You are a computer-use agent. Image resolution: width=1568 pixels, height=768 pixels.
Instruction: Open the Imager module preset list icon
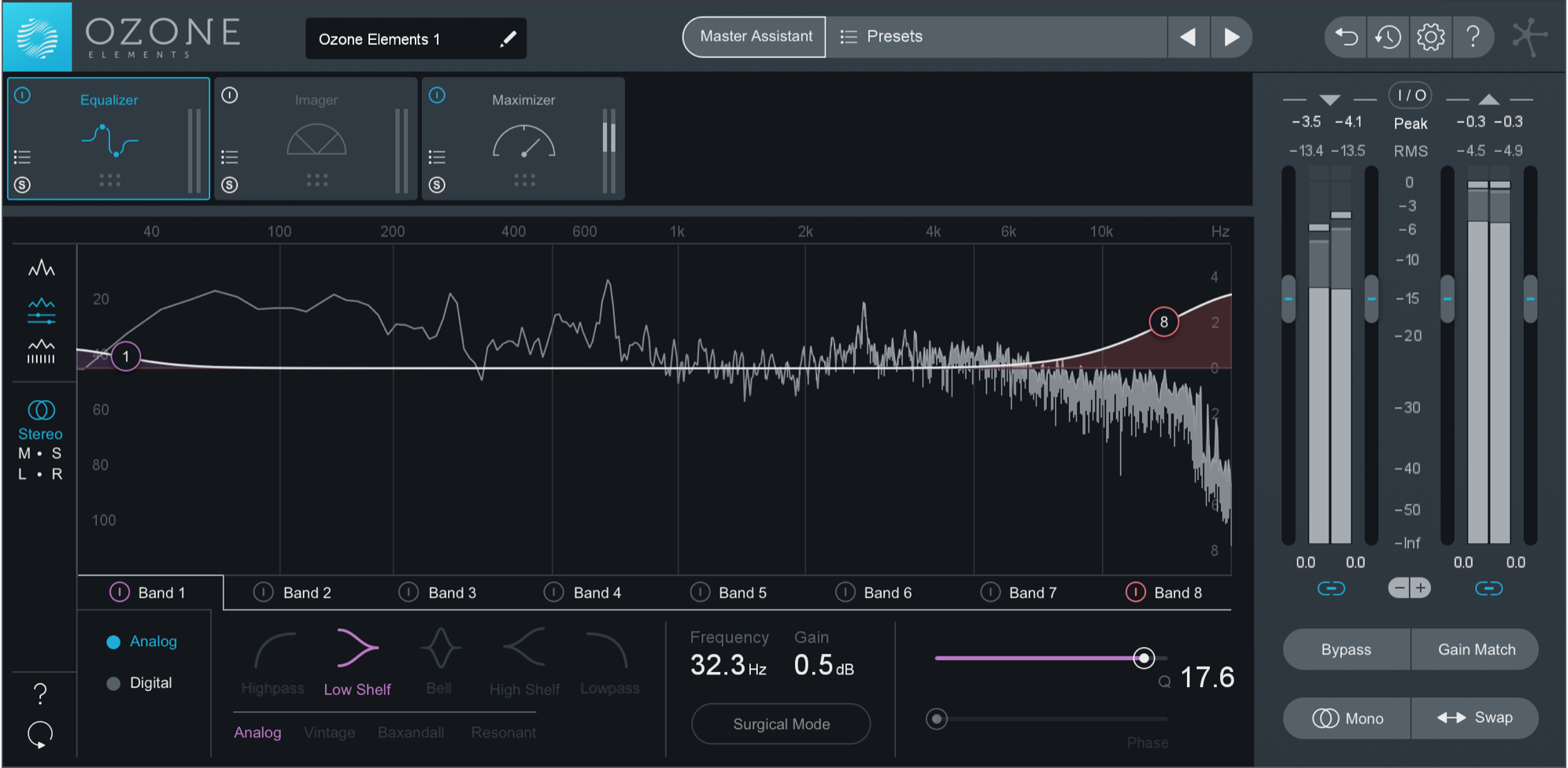(x=229, y=157)
